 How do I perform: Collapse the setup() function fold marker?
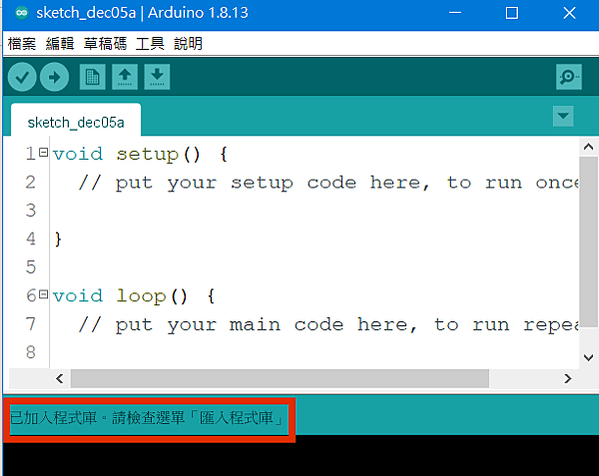pyautogui.click(x=44, y=152)
